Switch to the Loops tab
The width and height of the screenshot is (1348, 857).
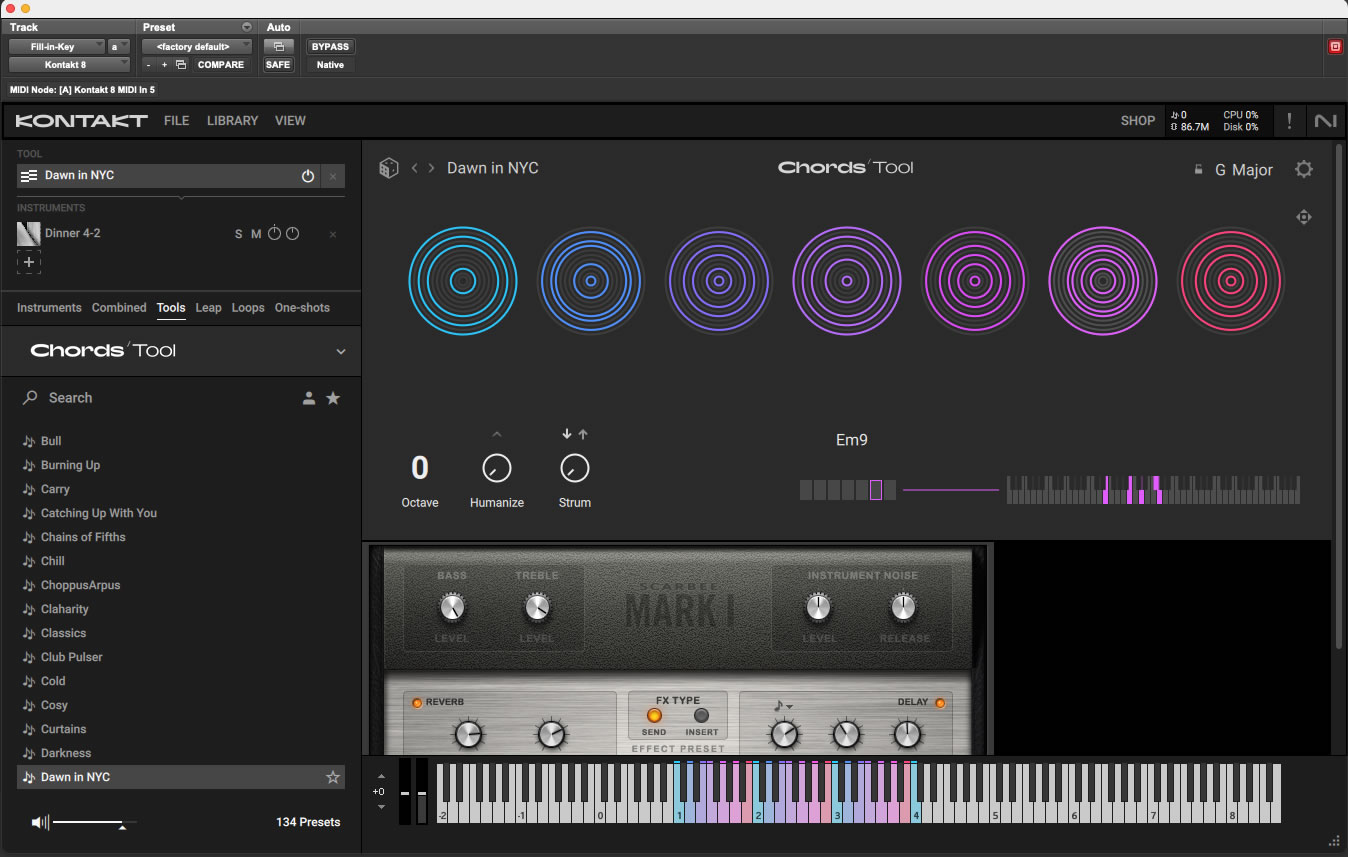(248, 308)
